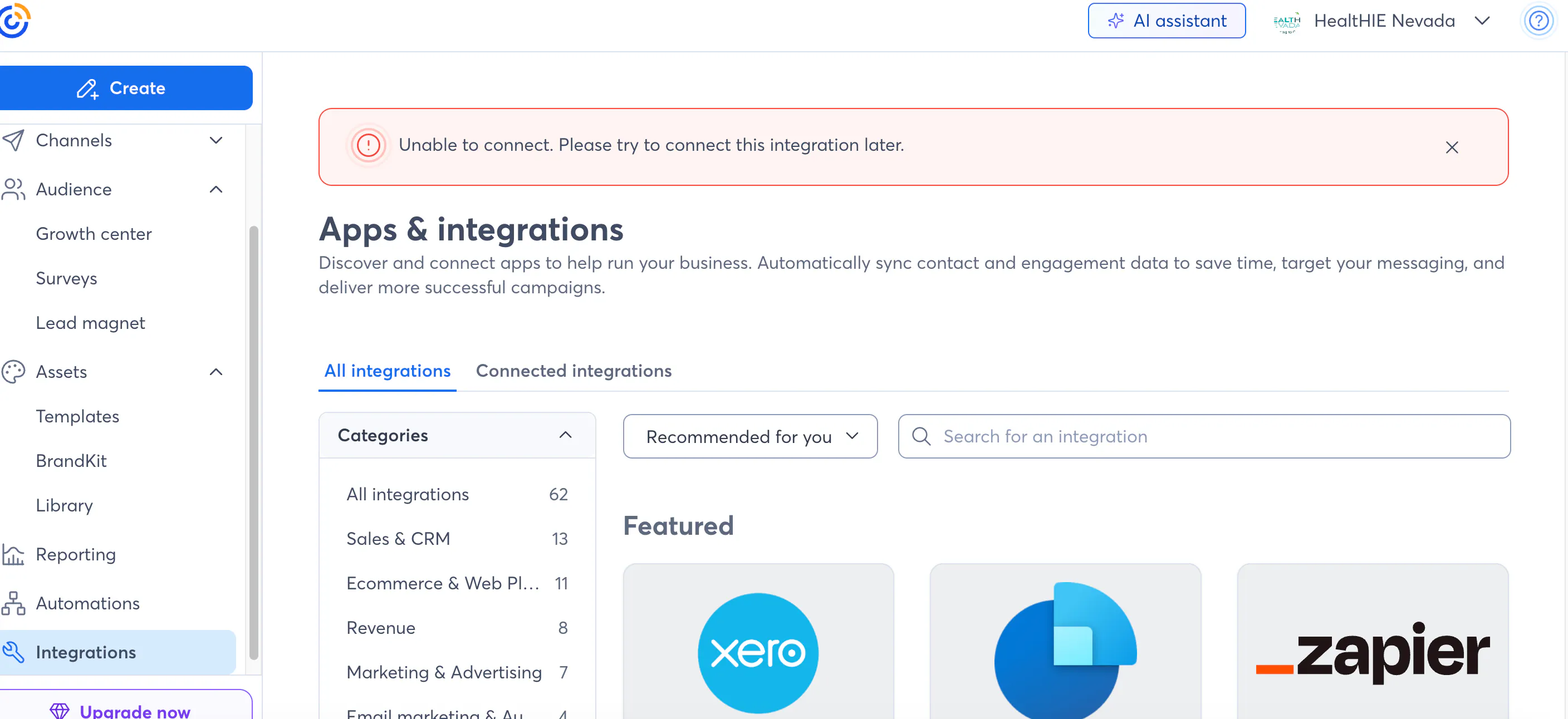This screenshot has width=1568, height=719.
Task: Dismiss the unable to connect error banner
Action: pos(1451,147)
